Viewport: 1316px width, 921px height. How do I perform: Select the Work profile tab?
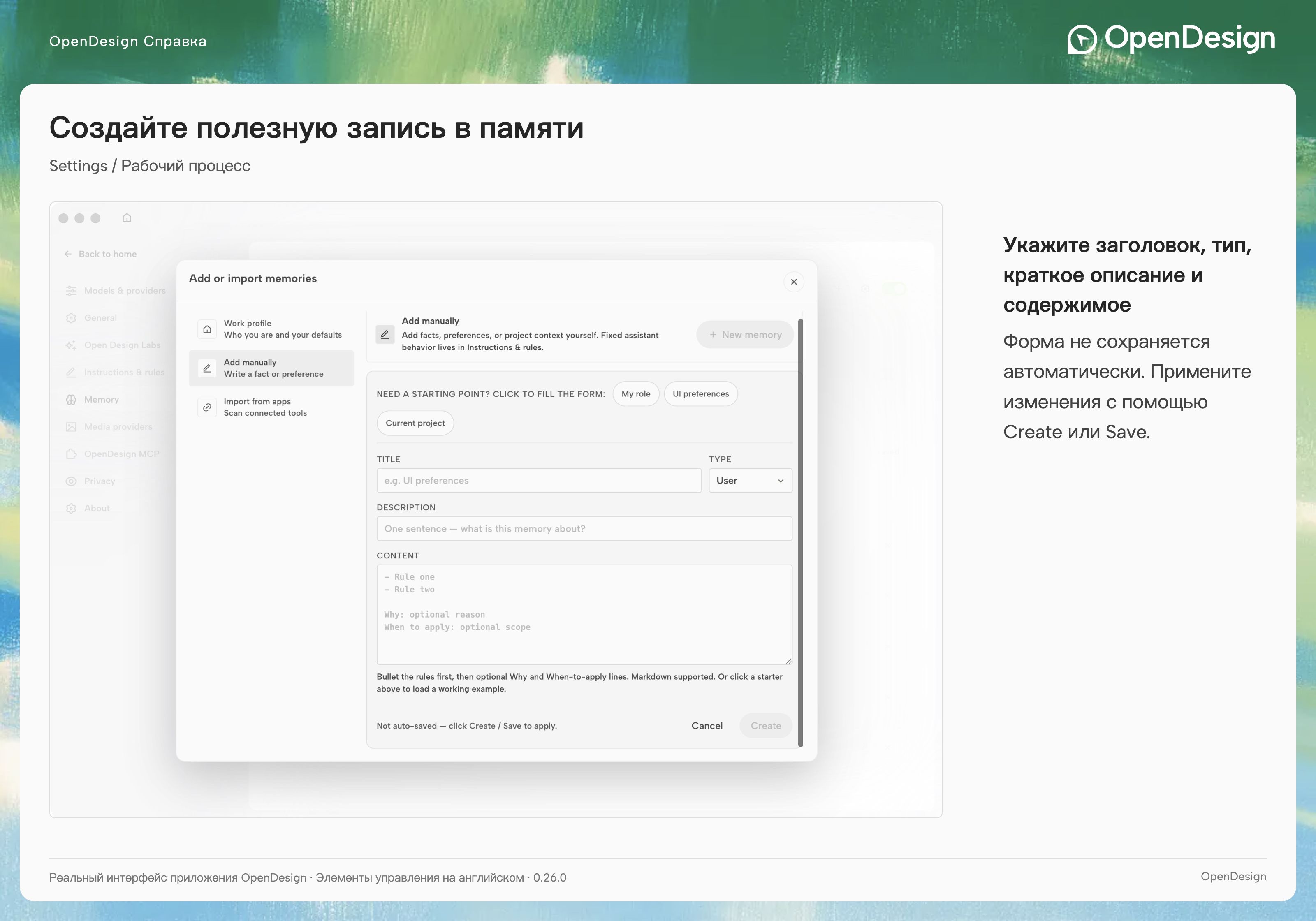pyautogui.click(x=271, y=329)
